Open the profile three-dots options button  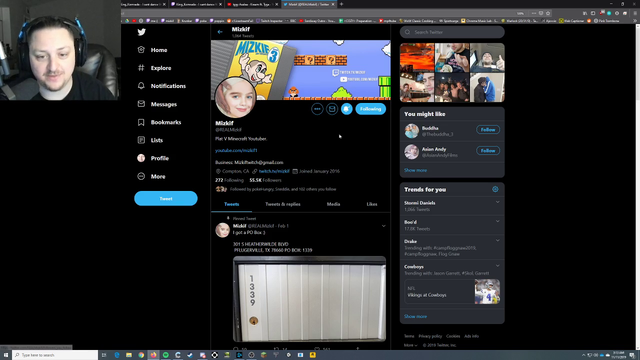317,109
